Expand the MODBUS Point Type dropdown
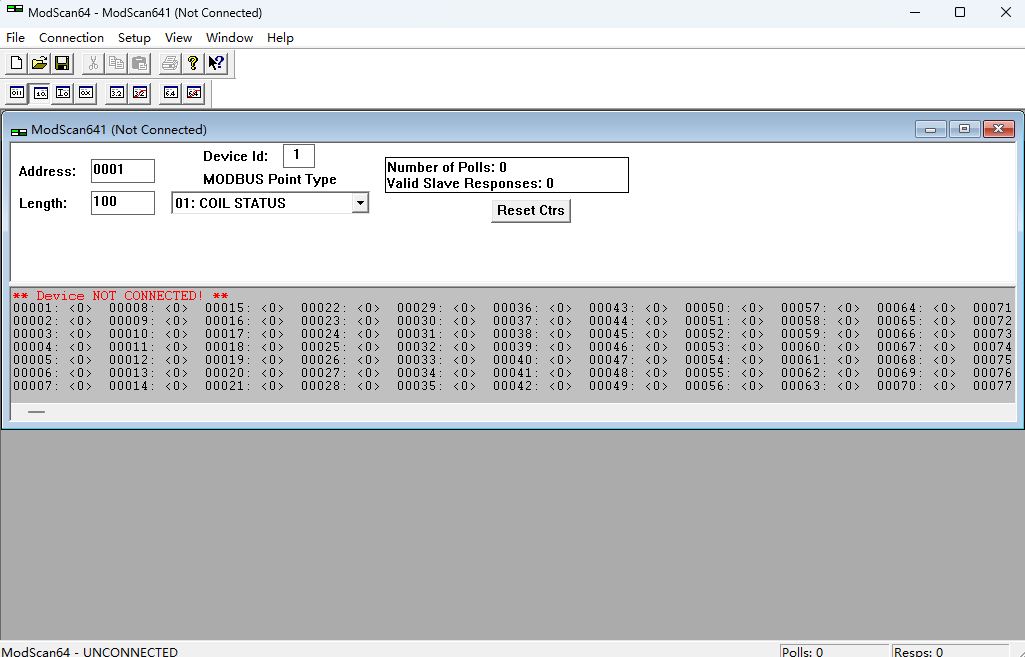 (360, 203)
